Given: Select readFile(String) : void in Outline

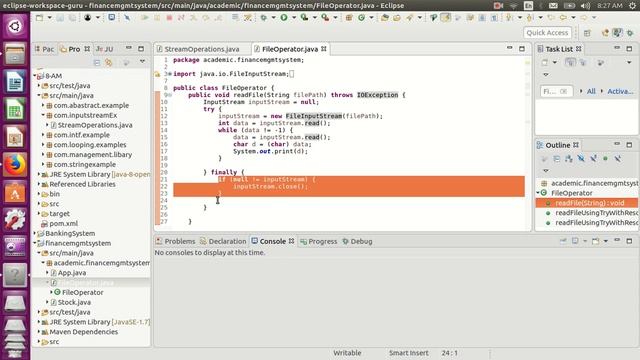Looking at the screenshot, I should 588,203.
